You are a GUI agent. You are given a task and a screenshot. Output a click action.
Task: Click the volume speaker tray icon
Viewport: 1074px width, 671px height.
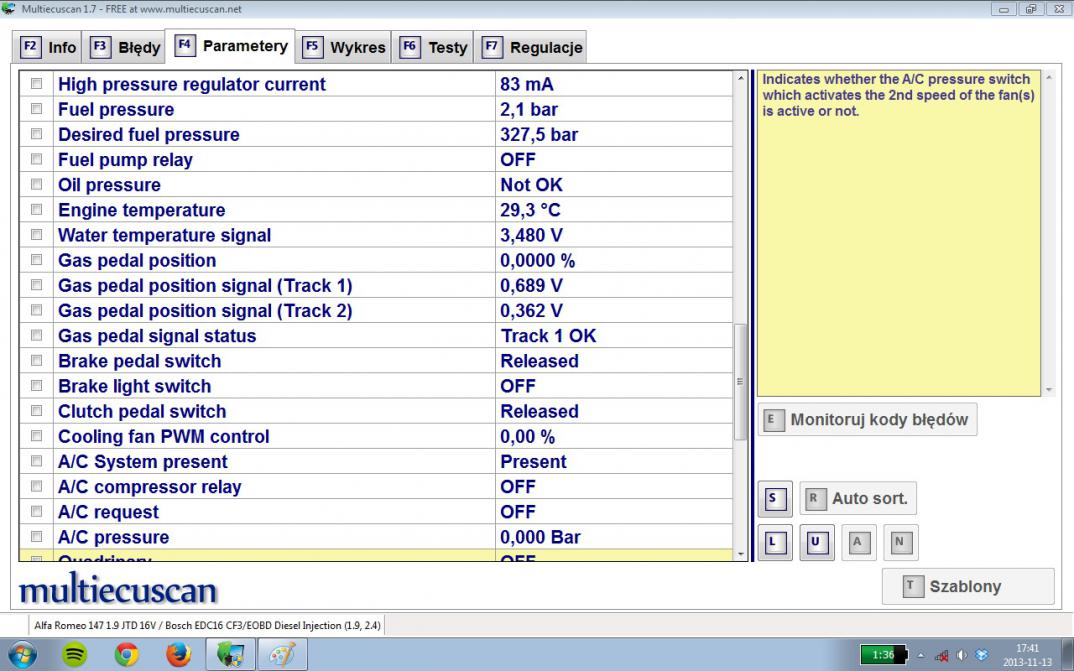[x=962, y=655]
